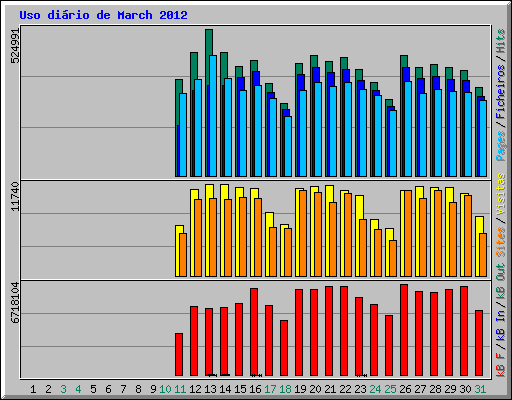Click day 13 on the x-axis

pyautogui.click(x=210, y=389)
